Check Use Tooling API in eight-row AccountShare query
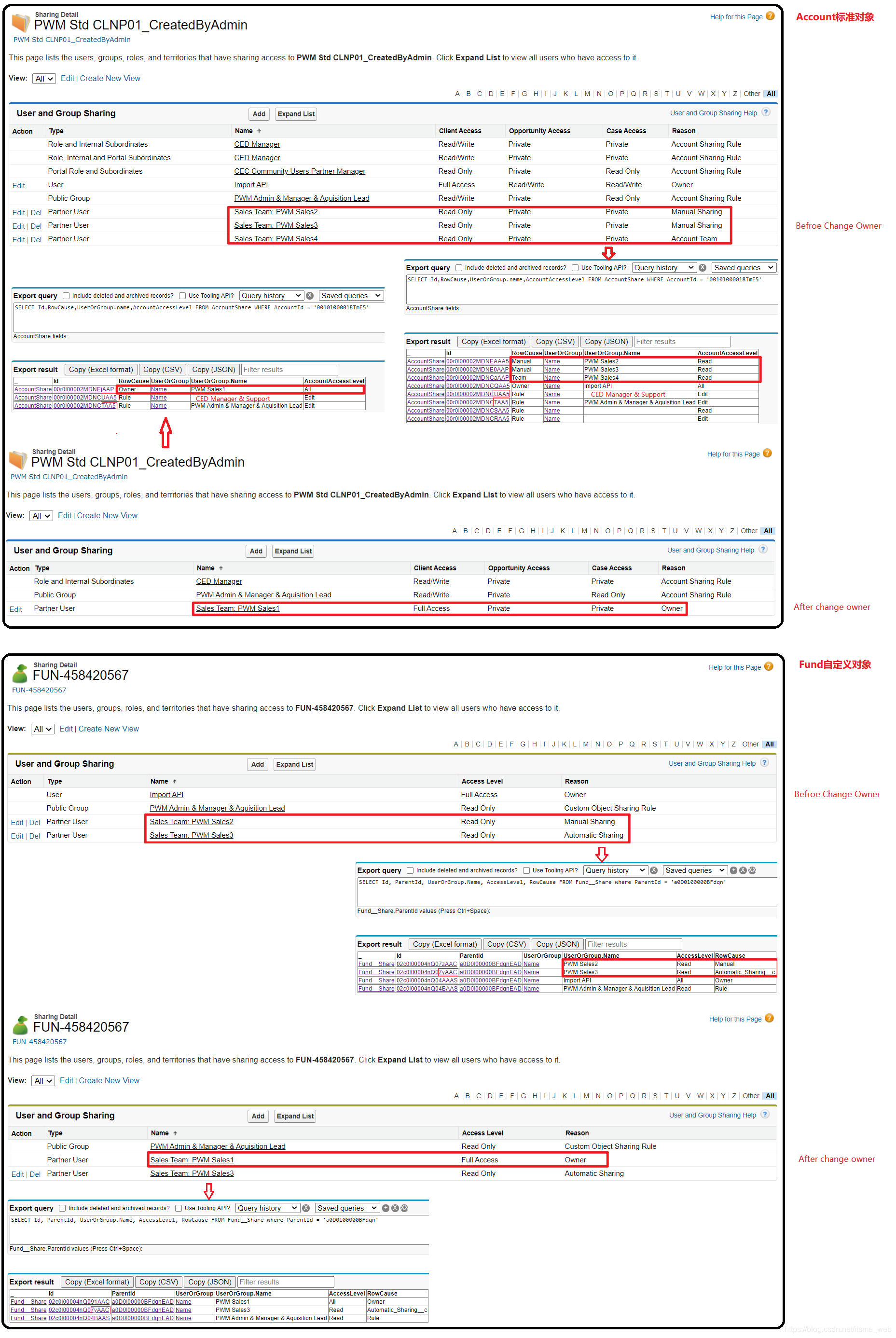 click(x=576, y=268)
